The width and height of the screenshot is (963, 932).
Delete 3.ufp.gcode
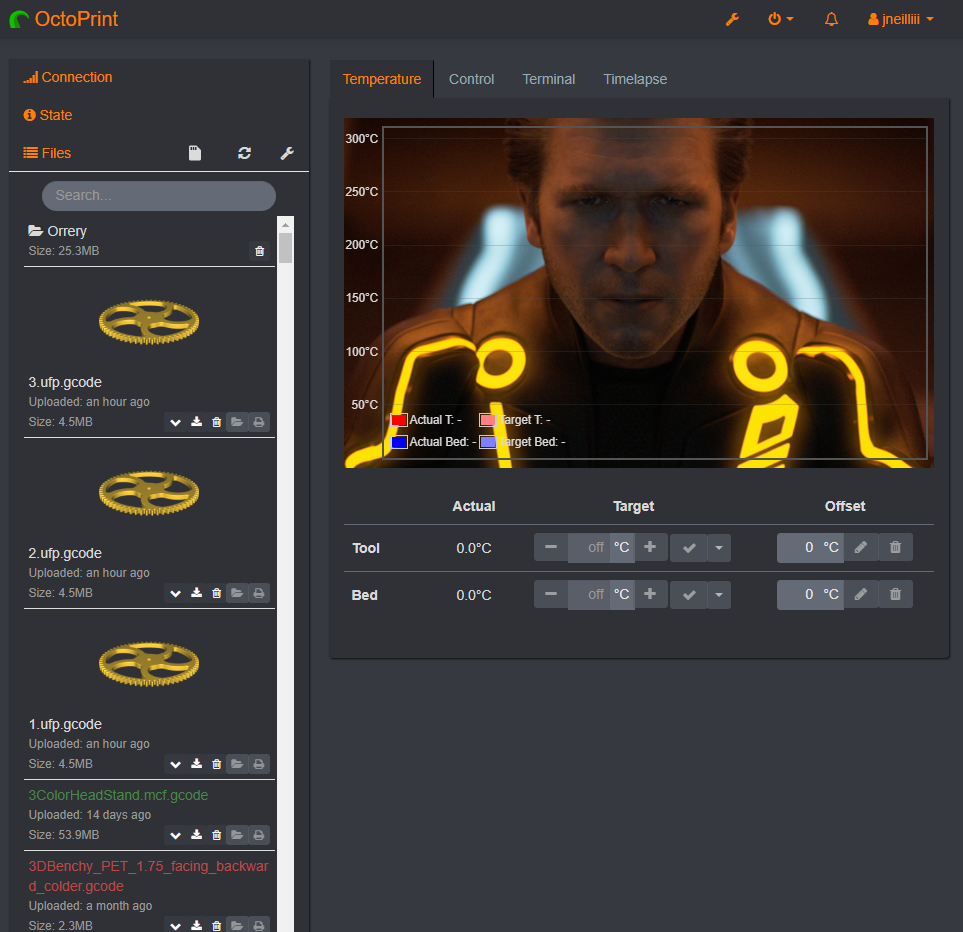[217, 422]
